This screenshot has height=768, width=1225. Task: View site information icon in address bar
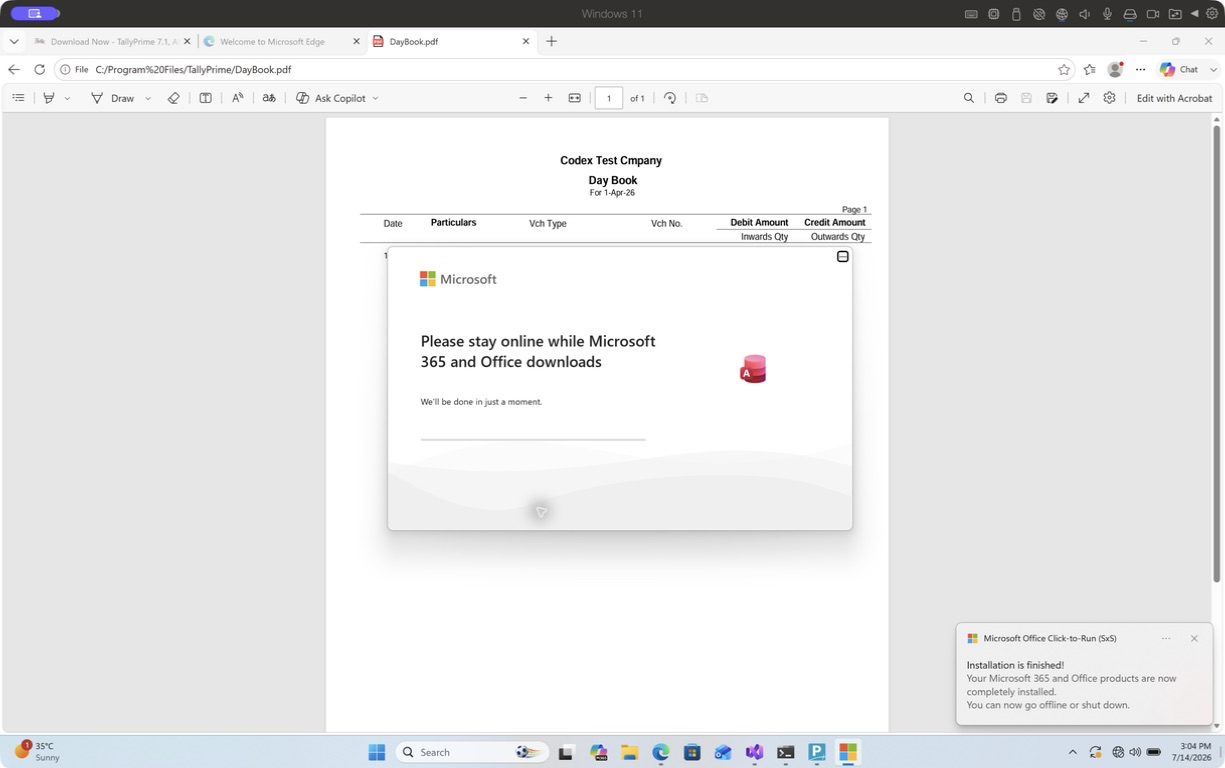[66, 70]
